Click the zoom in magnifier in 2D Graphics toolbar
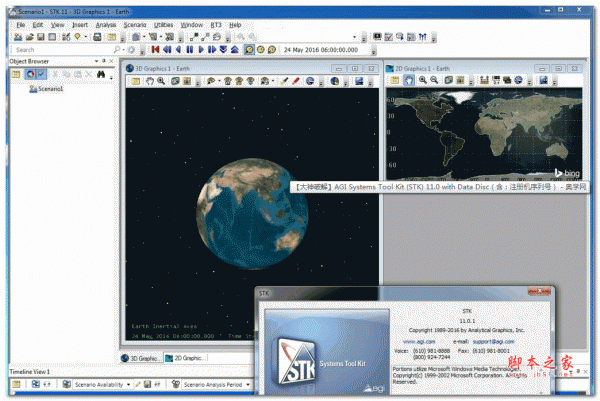Viewport: 600px width, 401px height. (423, 80)
